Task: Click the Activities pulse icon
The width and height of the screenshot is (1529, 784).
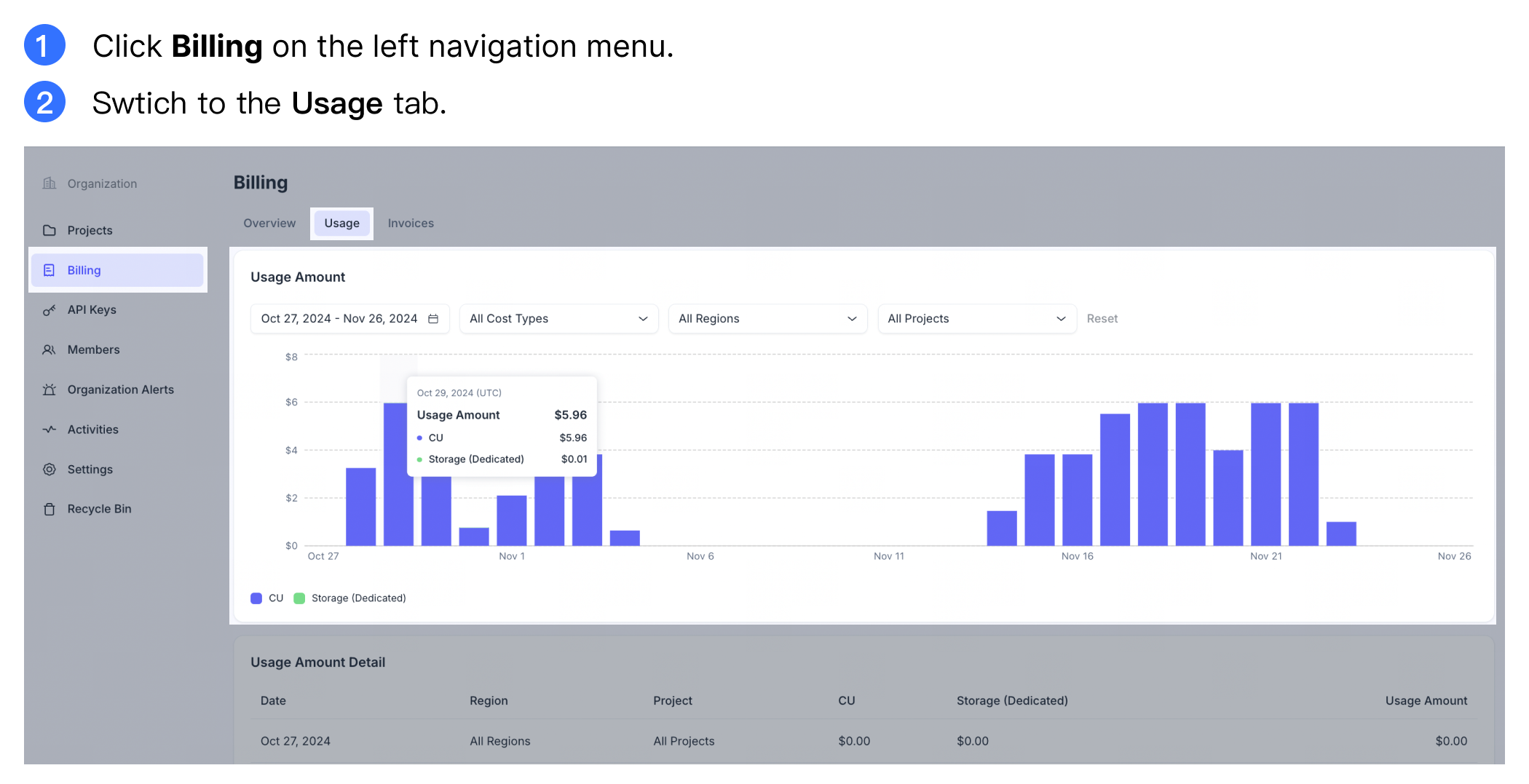Action: coord(50,429)
